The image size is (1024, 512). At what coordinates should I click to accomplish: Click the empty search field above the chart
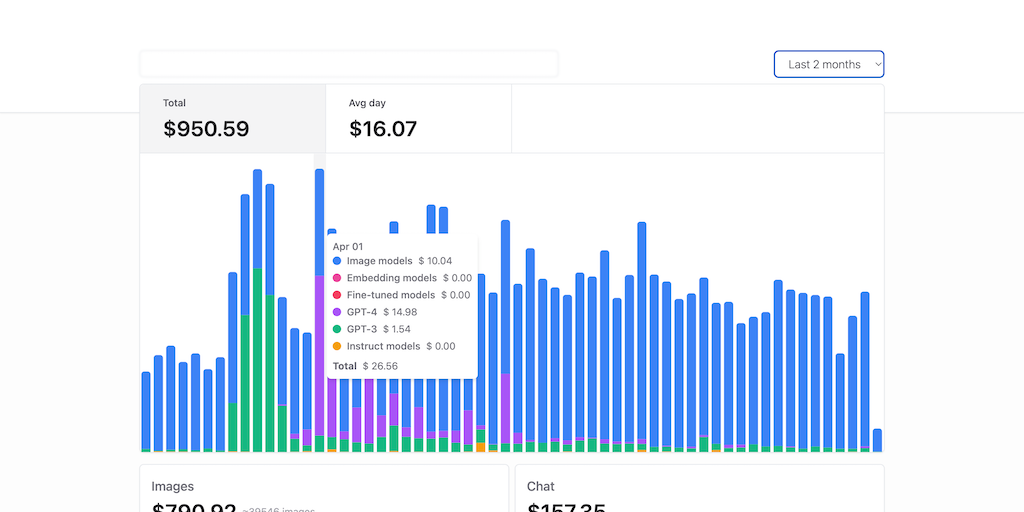[348, 64]
